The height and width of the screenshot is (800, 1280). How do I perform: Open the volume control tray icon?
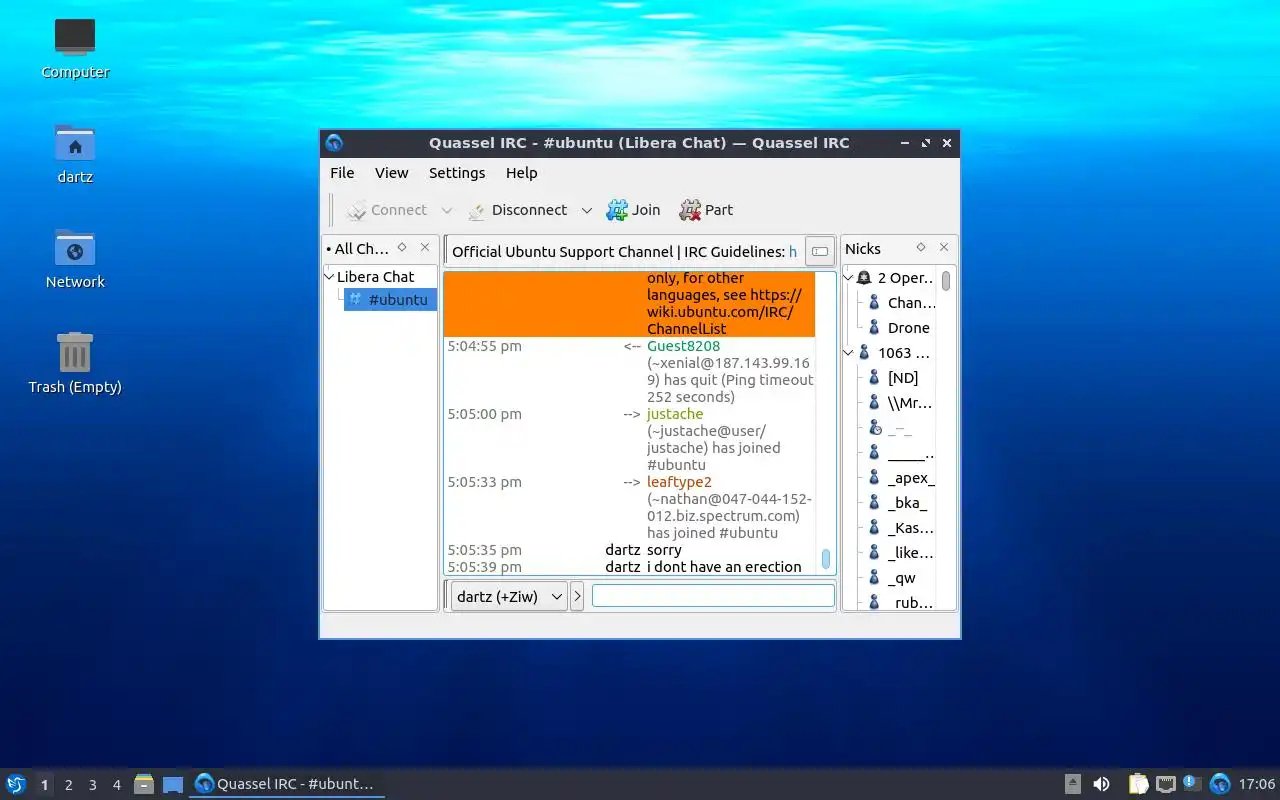point(1101,784)
